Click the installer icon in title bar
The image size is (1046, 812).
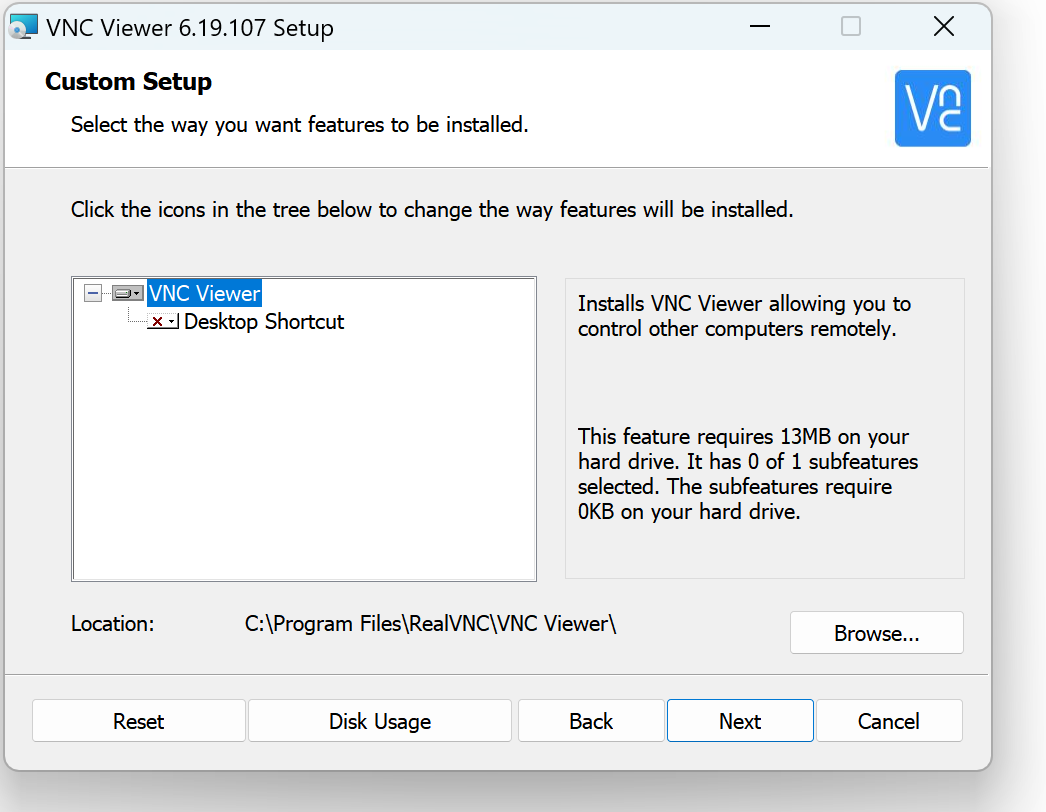click(23, 27)
